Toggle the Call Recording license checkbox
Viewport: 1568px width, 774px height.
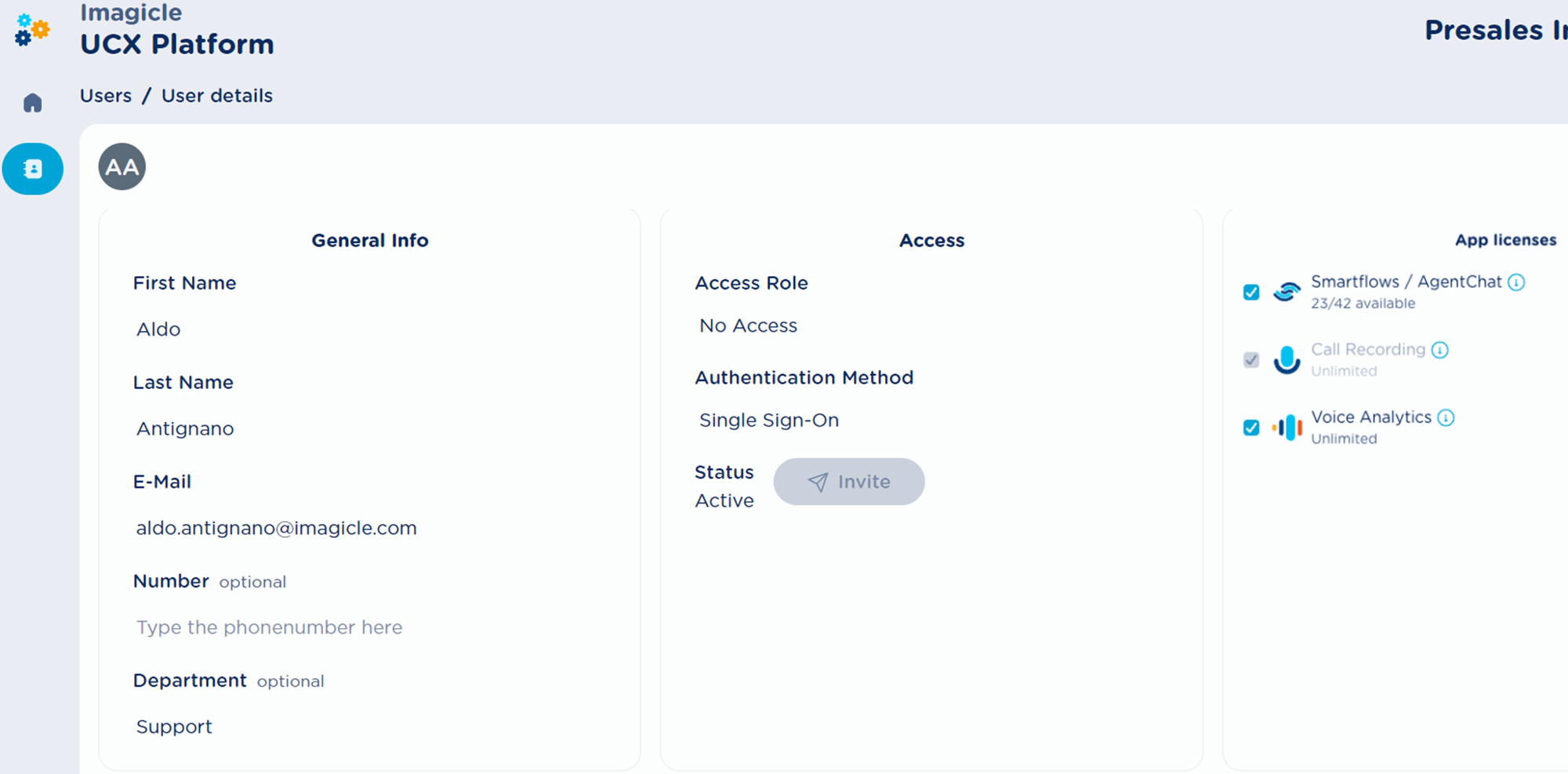1251,360
